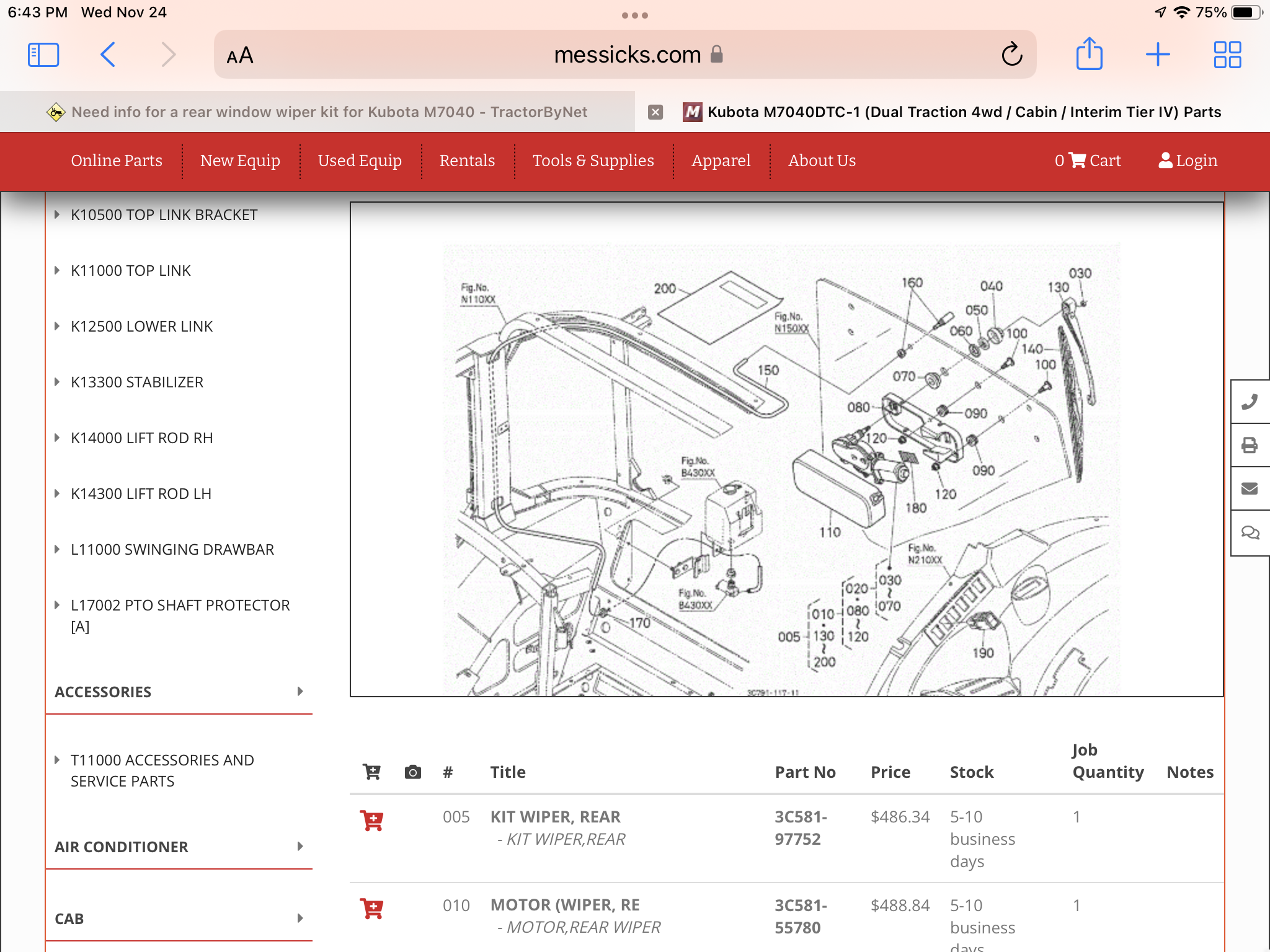Click the print side icon

pyautogui.click(x=1250, y=446)
